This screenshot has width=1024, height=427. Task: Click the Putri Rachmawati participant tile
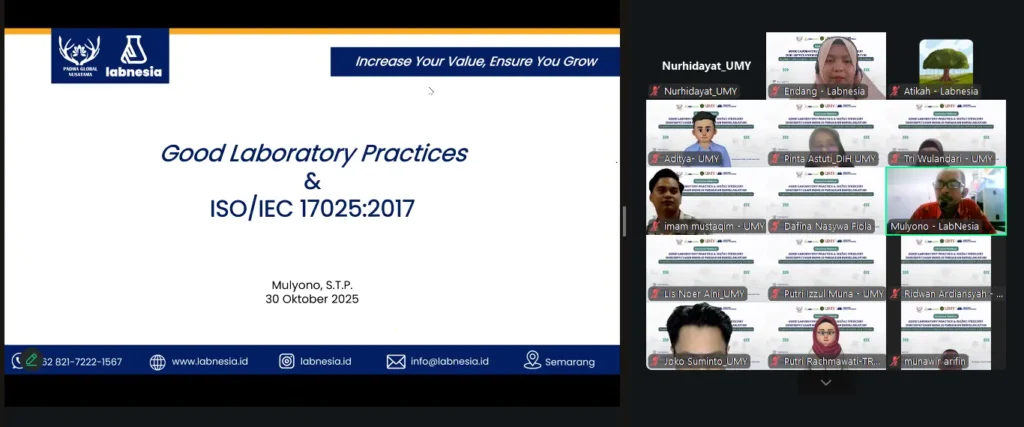[826, 335]
